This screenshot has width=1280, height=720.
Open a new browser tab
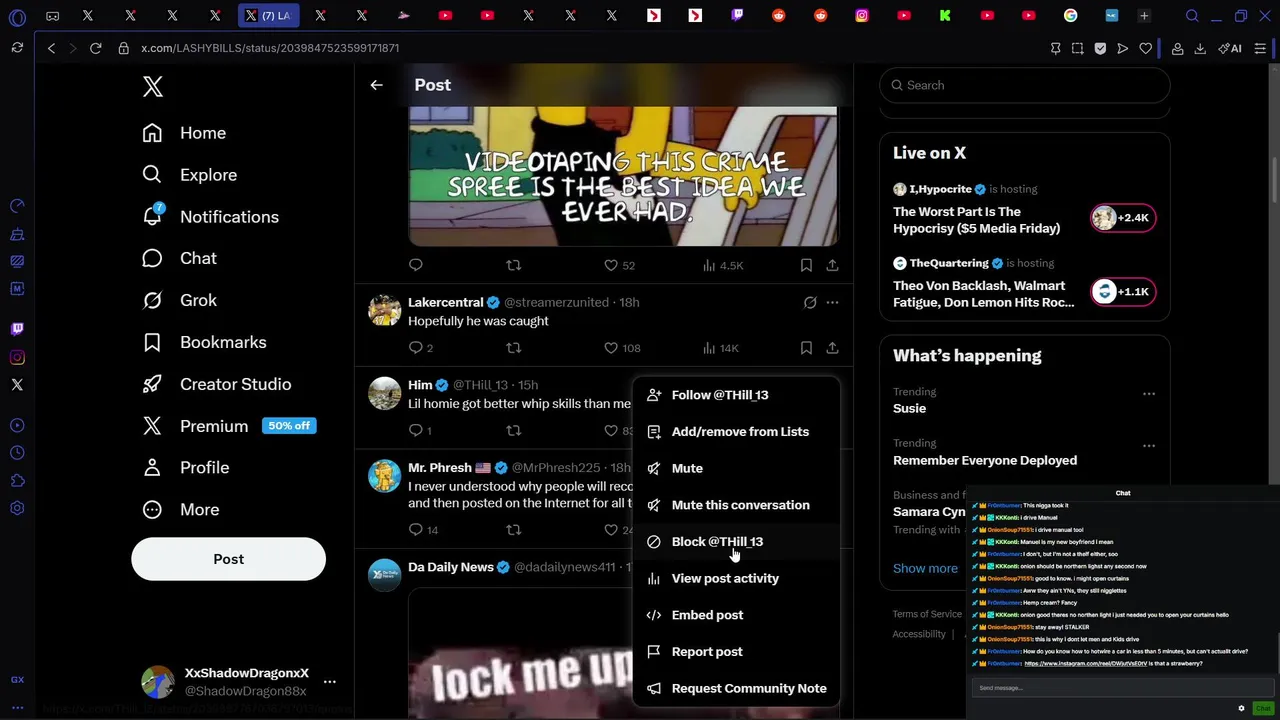(1144, 16)
